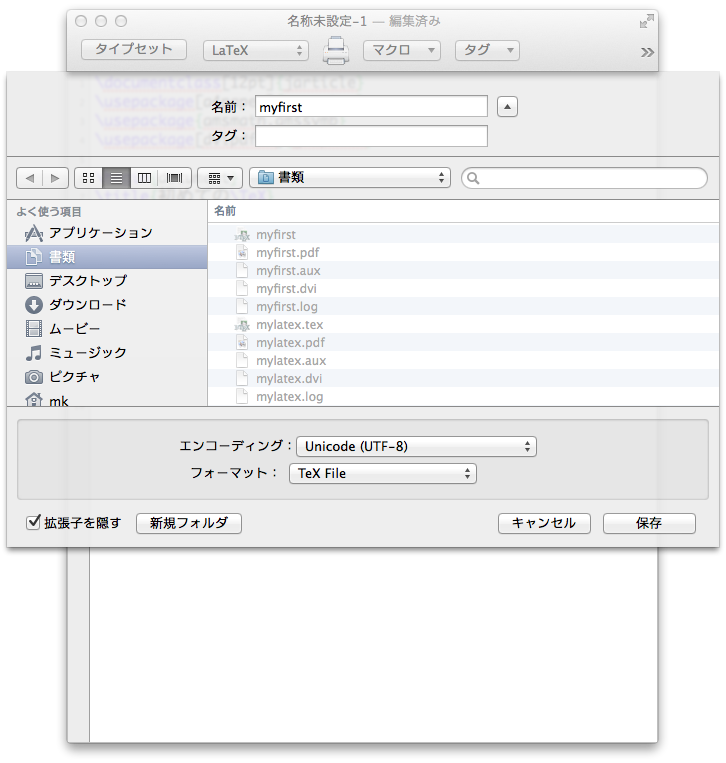Click the 保存 button

click(649, 524)
